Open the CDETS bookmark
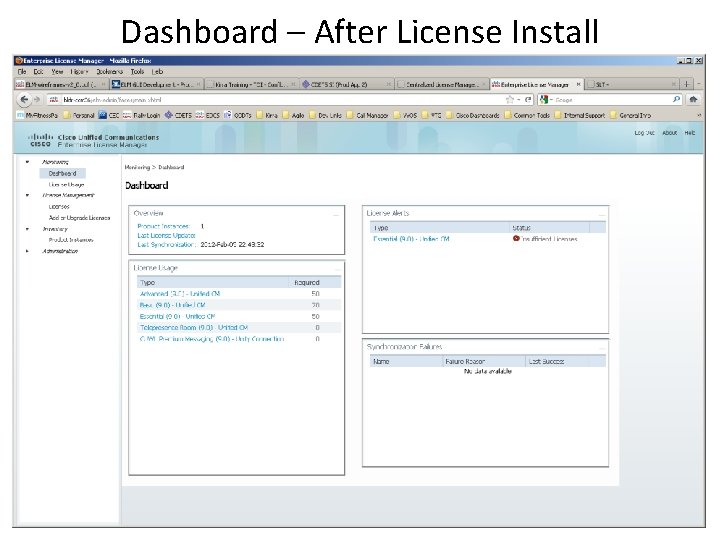720x540 pixels. [x=178, y=115]
